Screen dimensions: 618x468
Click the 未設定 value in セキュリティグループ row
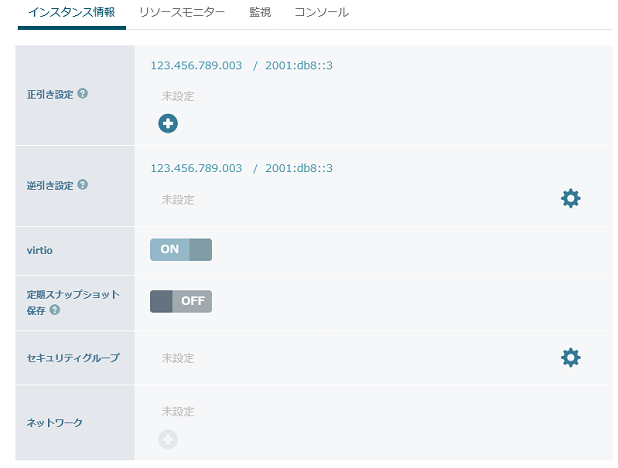pos(178,358)
